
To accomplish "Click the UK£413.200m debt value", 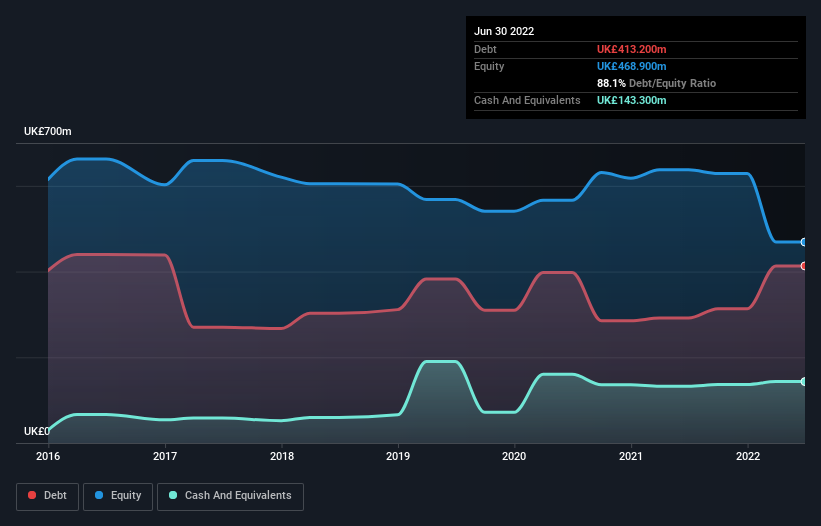I will tap(631, 49).
